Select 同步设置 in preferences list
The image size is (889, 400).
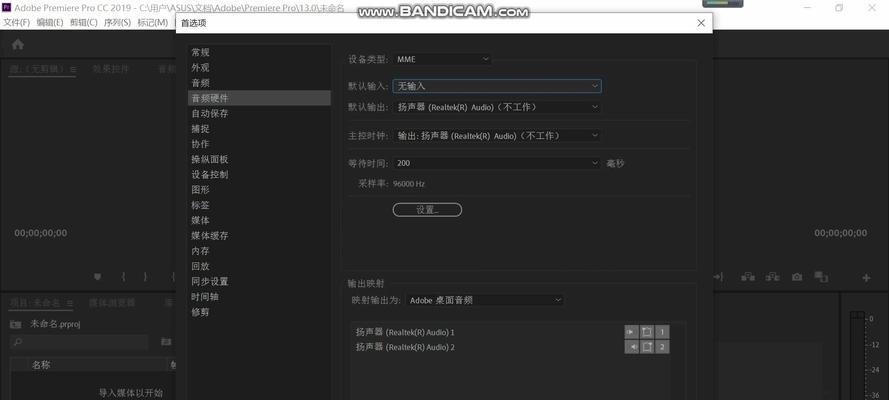point(259,282)
